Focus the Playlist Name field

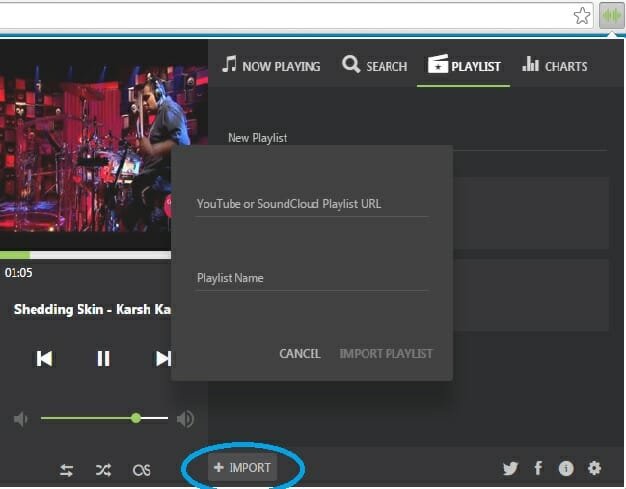tap(312, 278)
